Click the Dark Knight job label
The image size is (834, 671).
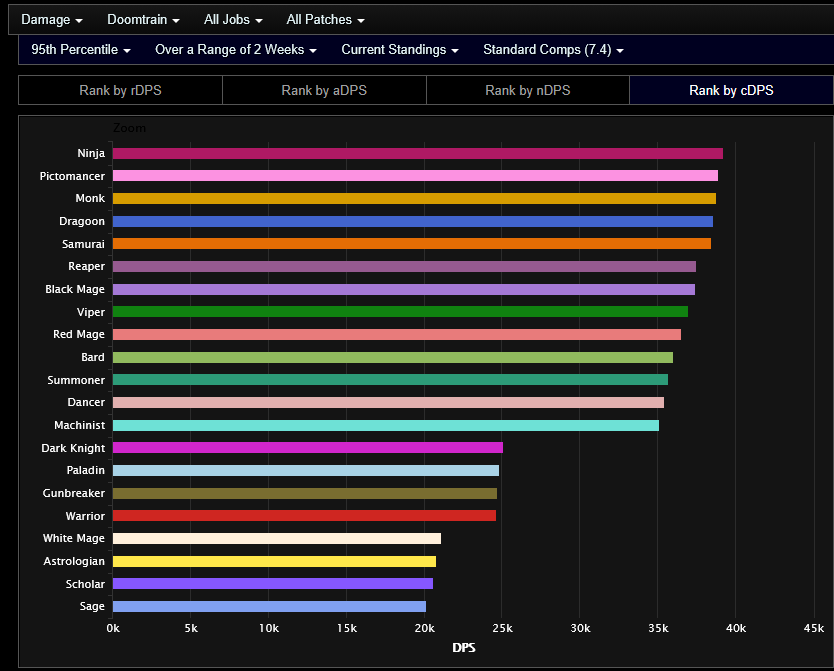pyautogui.click(x=73, y=448)
